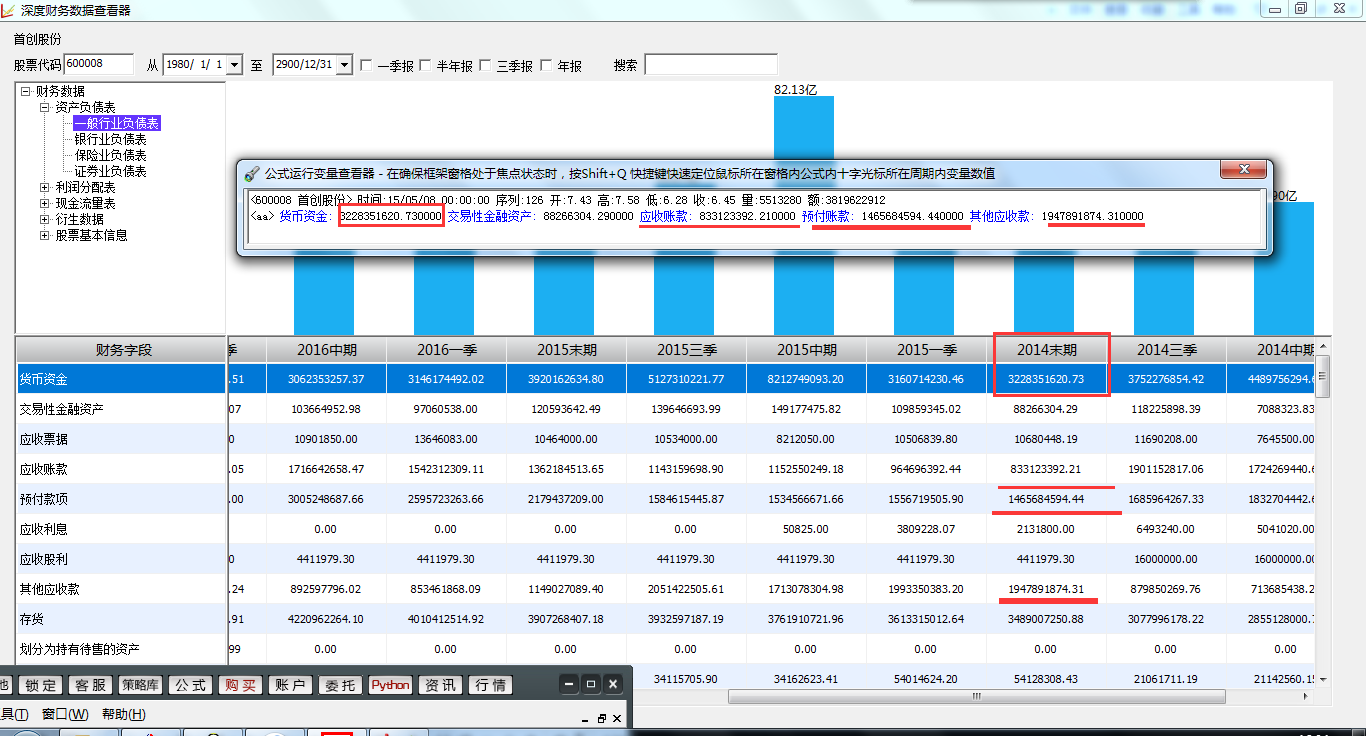Click the 股票代码 input field with 600008
This screenshot has height=736, width=1366.
point(98,65)
